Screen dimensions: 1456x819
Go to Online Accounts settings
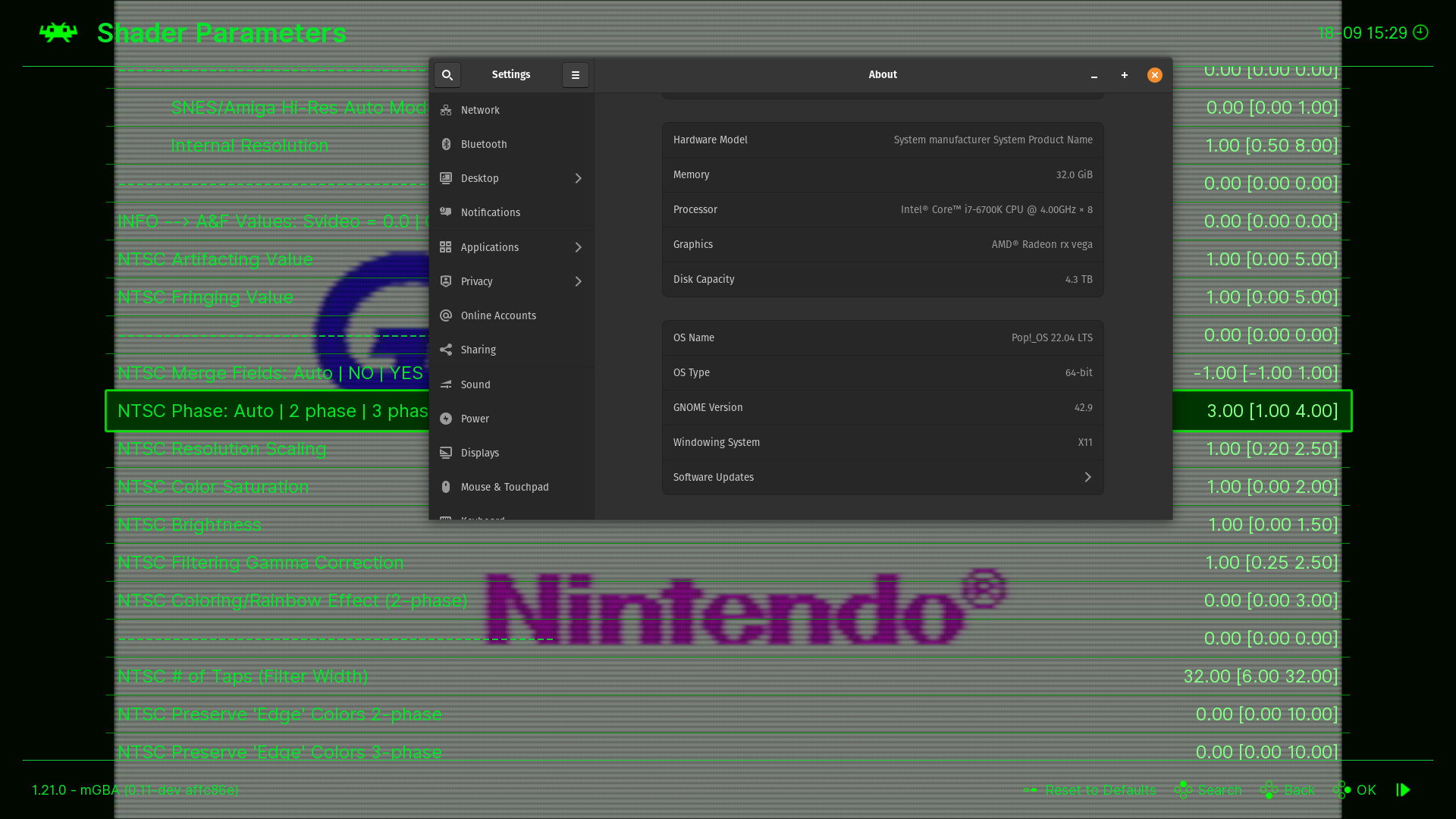click(x=498, y=315)
